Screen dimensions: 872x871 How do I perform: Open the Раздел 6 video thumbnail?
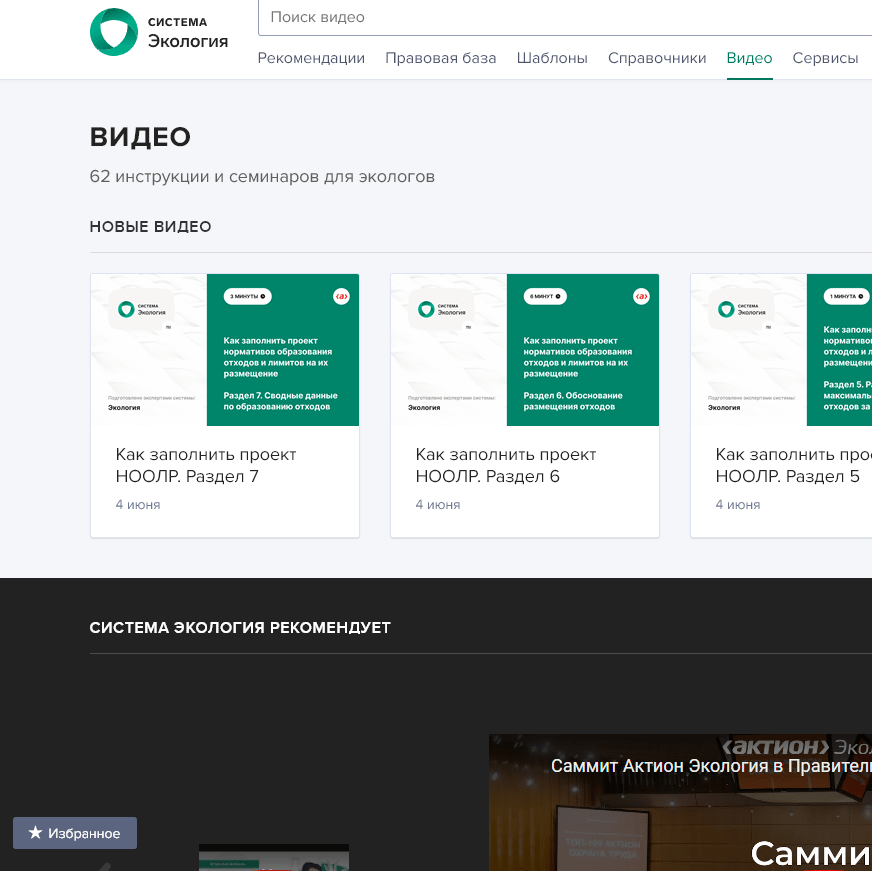[x=524, y=350]
